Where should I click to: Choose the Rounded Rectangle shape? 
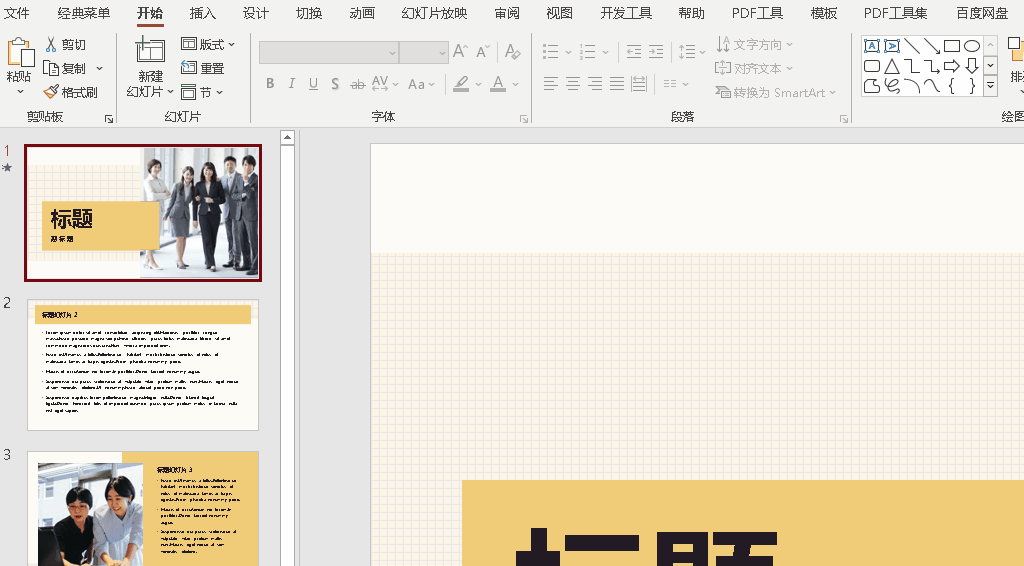coord(872,66)
